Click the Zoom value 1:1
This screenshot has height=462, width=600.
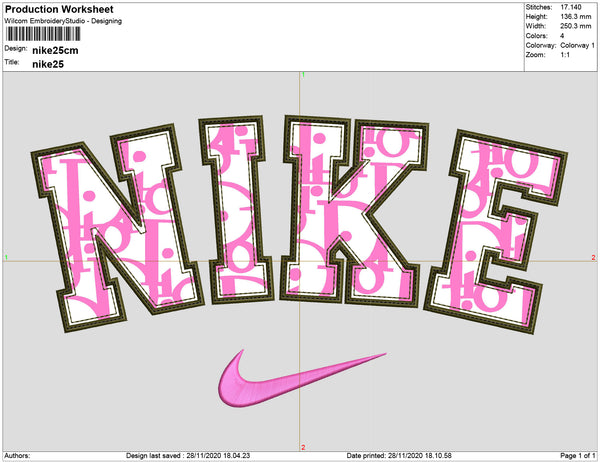click(565, 55)
